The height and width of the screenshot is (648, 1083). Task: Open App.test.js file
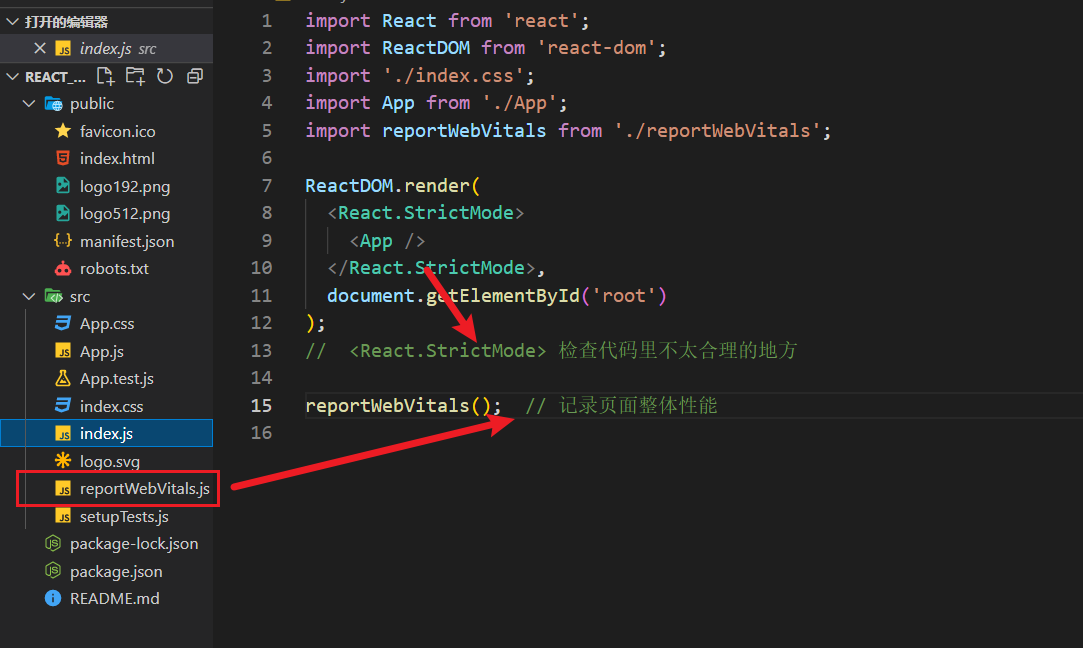(x=117, y=379)
